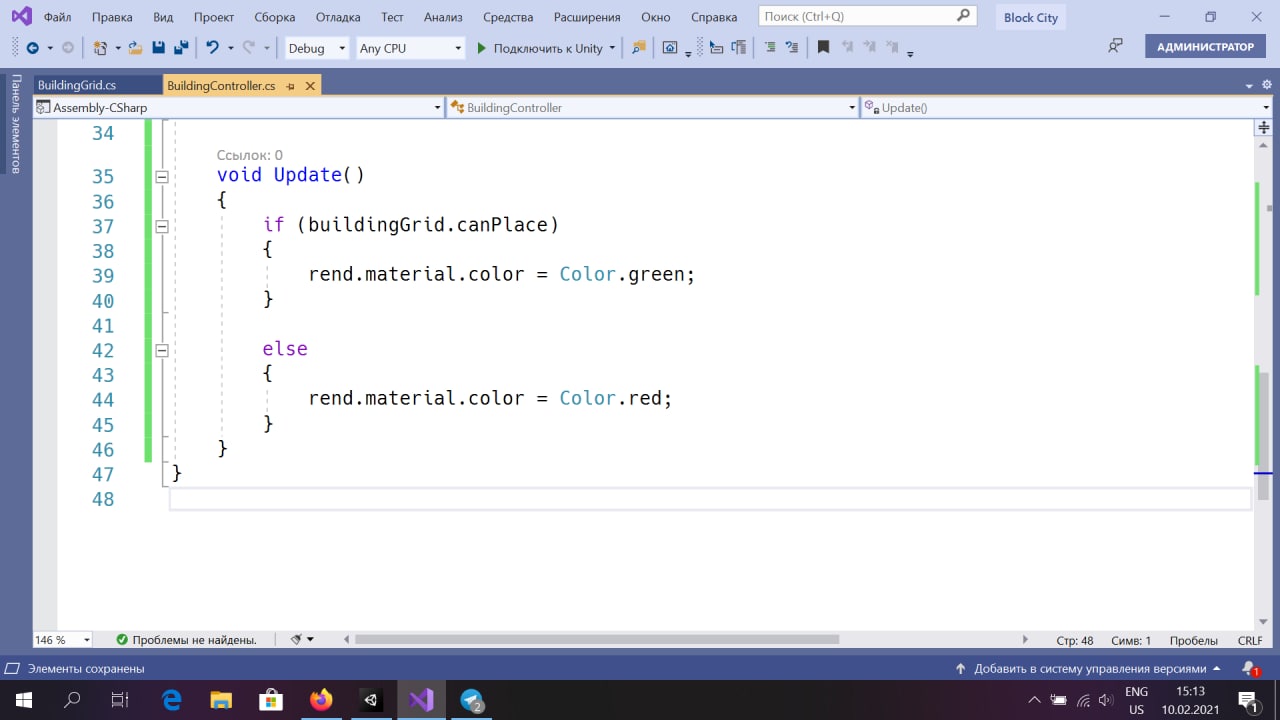Open the Панель элементов side panel
Screen dimensions: 1280x720
click(x=15, y=124)
